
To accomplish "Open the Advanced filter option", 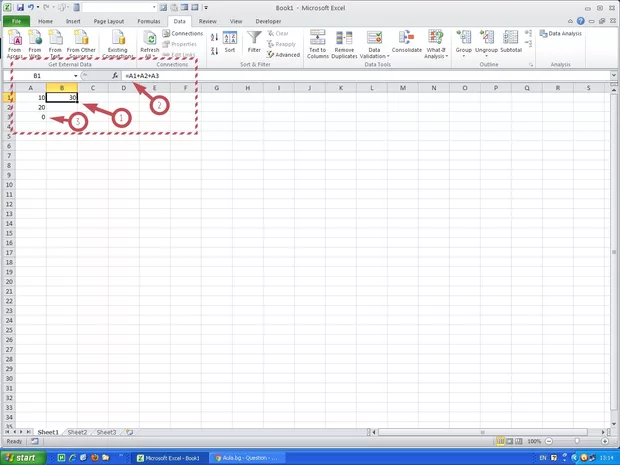I will (x=283, y=55).
